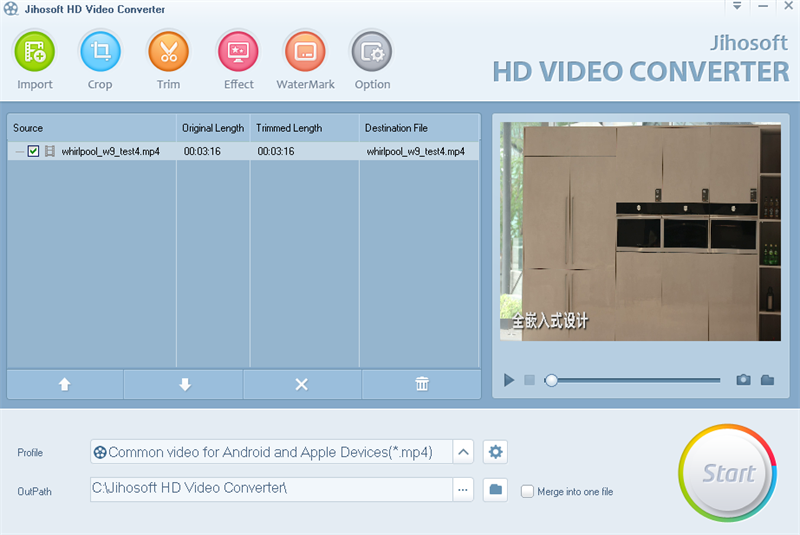
Task: Uncheck whirlpool_w9_test4.mp4 checkbox
Action: 33,151
